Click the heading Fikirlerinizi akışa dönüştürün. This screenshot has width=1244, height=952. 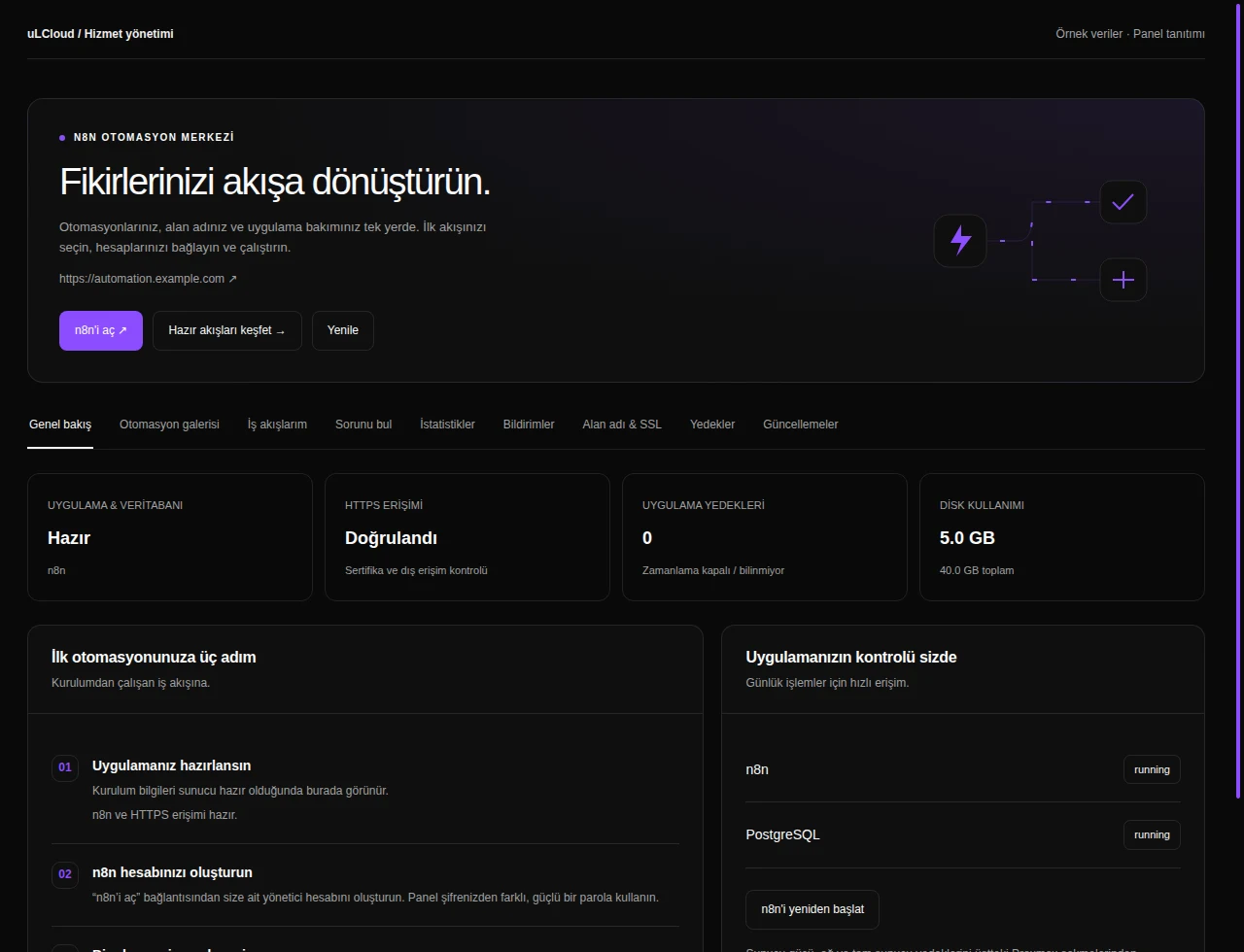275,183
